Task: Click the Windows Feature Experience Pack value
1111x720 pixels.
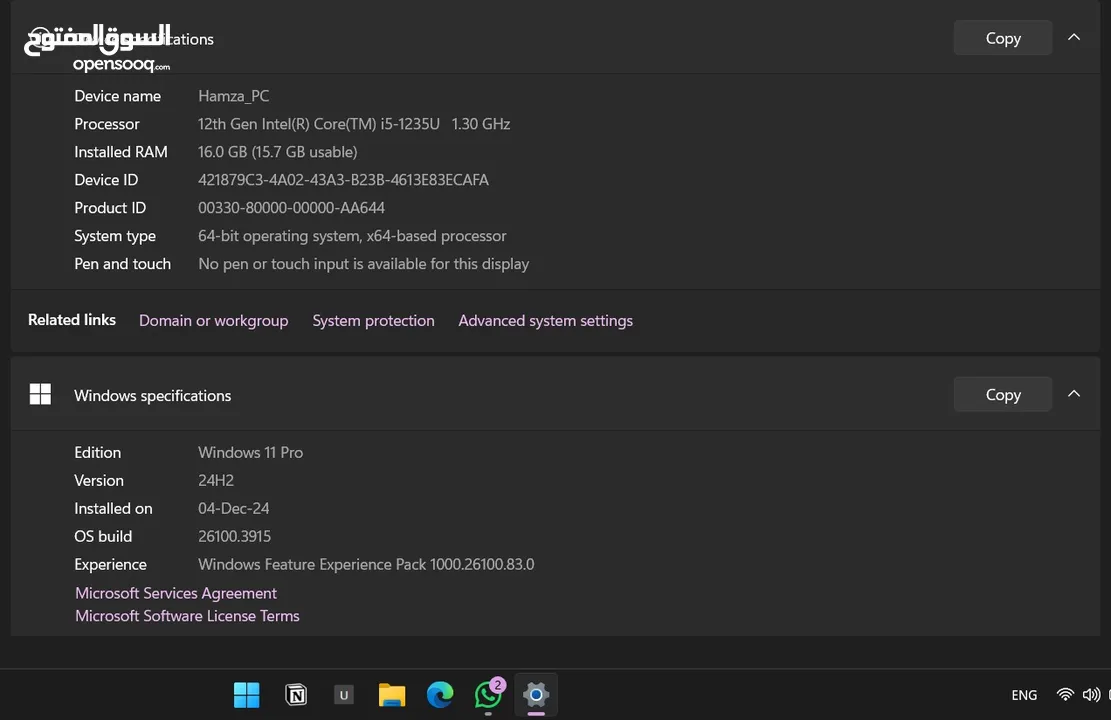Action: 366,564
